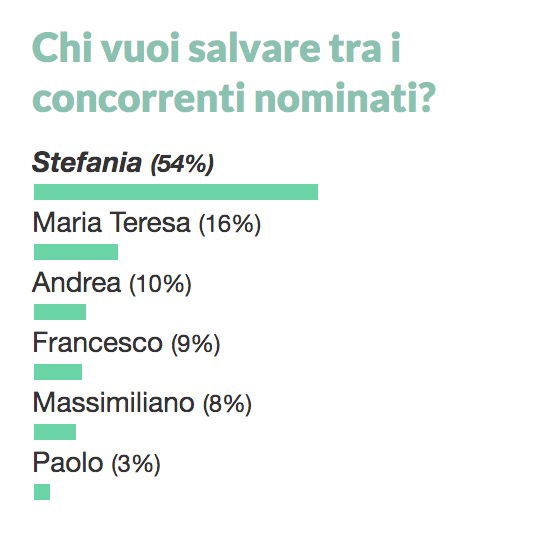Select the Stefania (54%) result label
The image size is (544, 558).
[123, 164]
